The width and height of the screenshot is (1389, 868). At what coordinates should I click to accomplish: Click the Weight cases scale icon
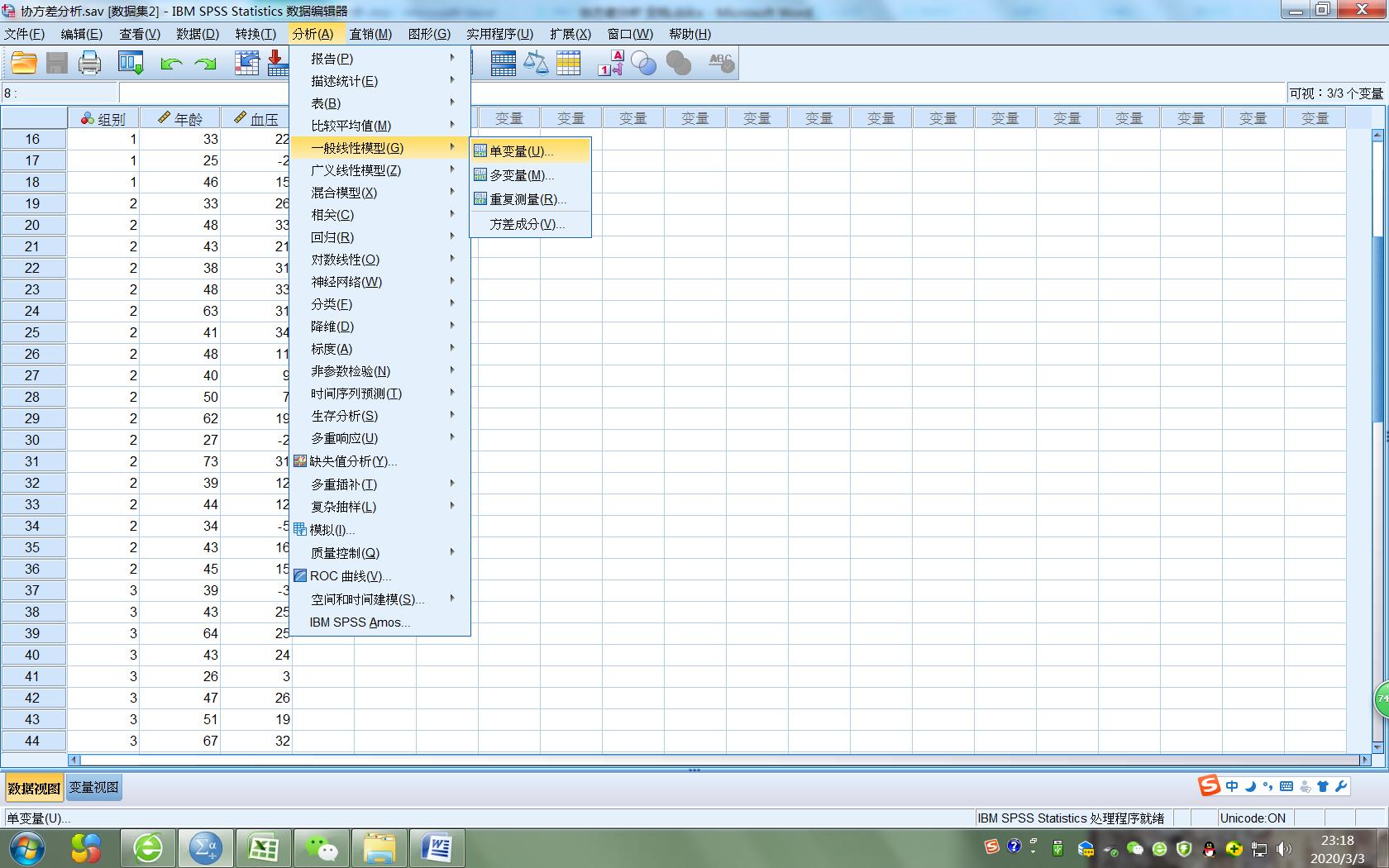click(536, 63)
